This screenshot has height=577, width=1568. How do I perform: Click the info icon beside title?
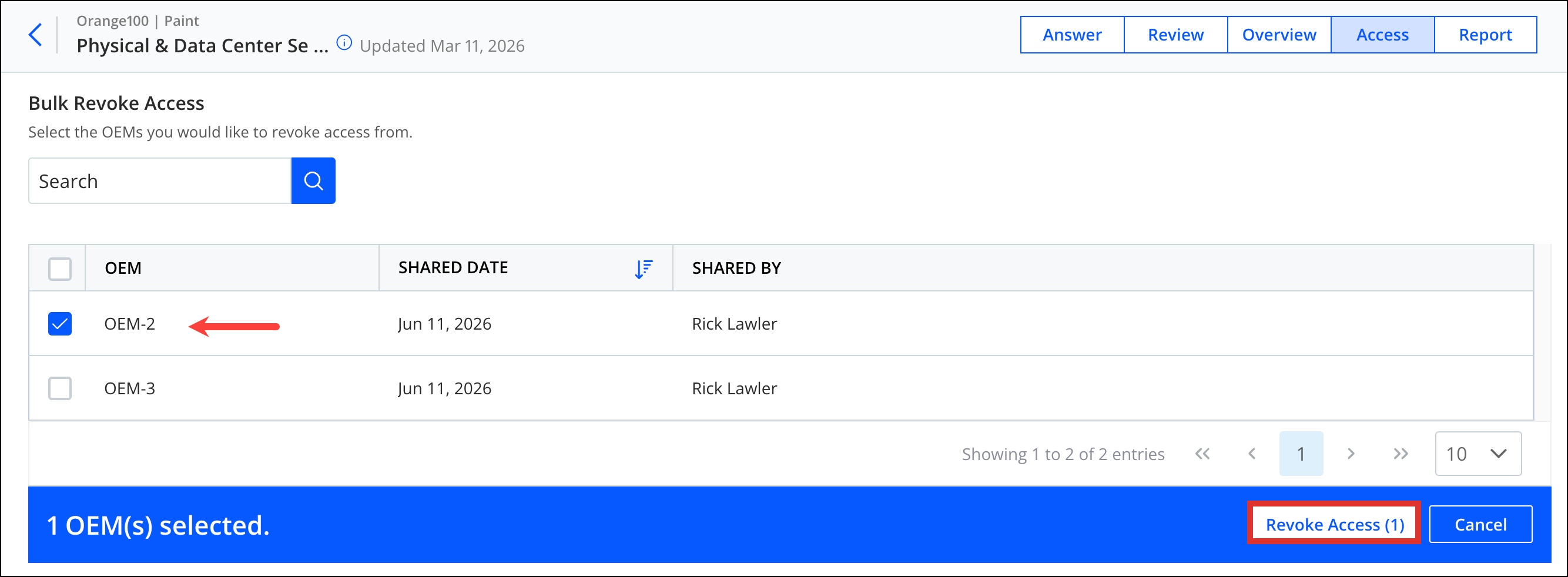344,43
